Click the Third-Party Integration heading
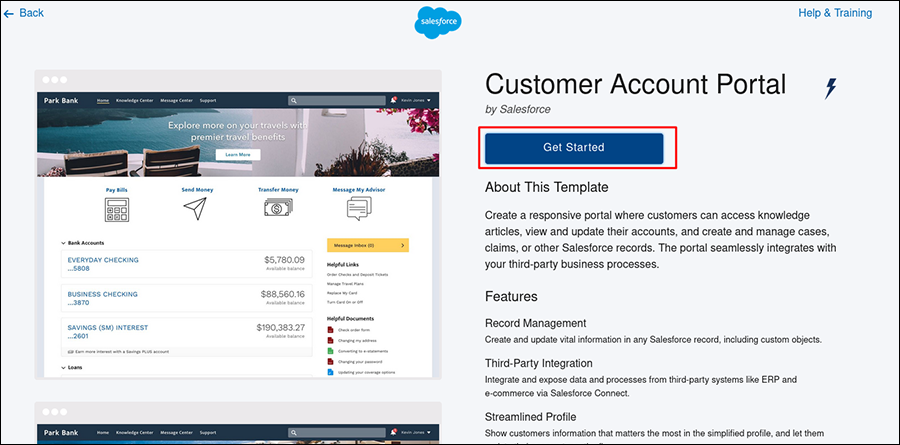 pyautogui.click(x=538, y=363)
